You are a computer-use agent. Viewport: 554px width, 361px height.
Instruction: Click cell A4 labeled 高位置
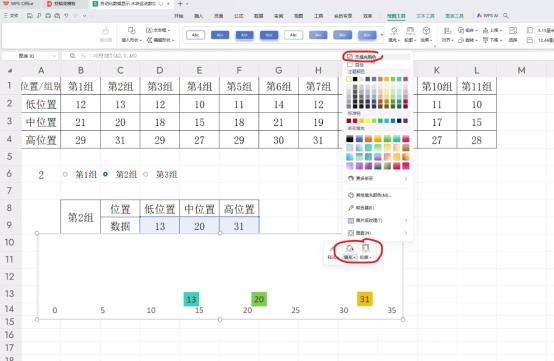click(41, 140)
